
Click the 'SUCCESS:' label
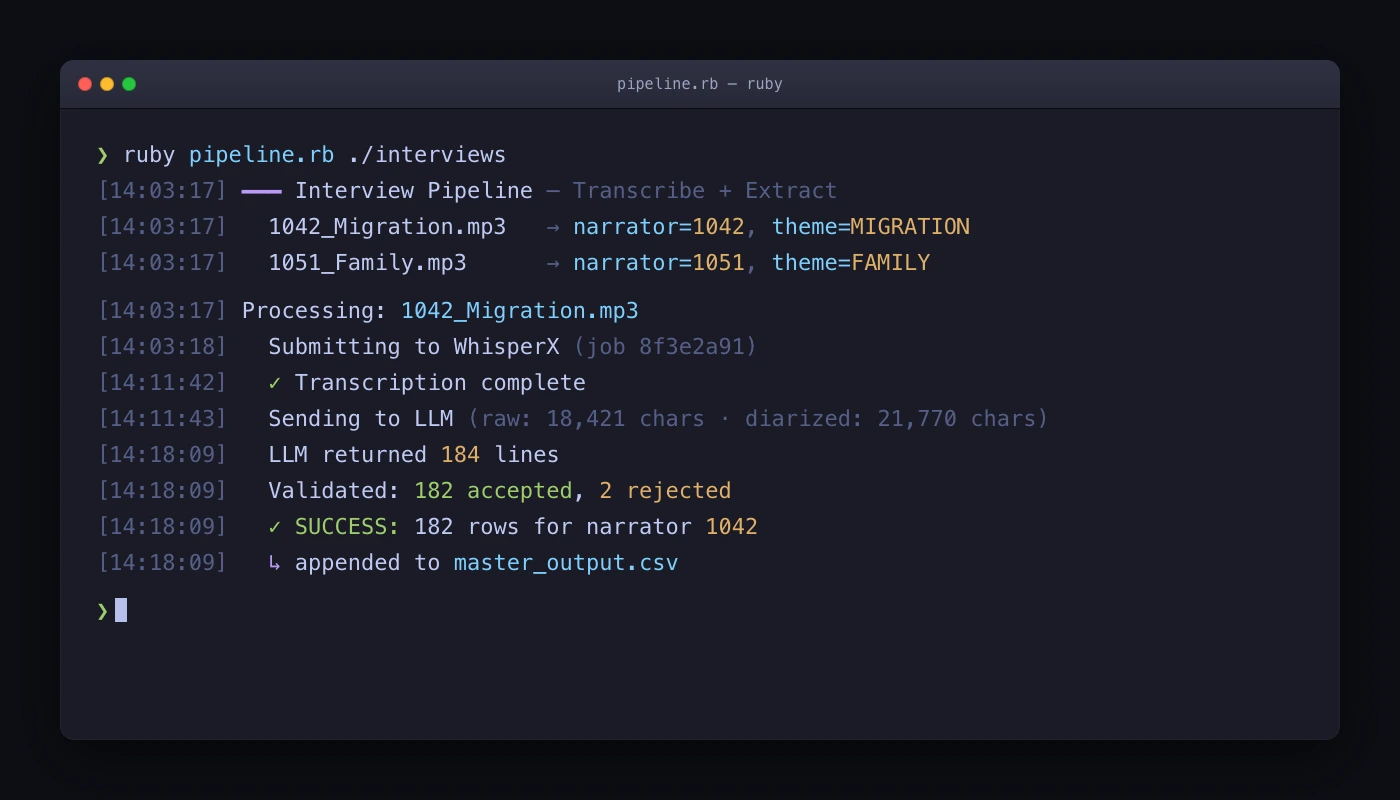point(347,527)
